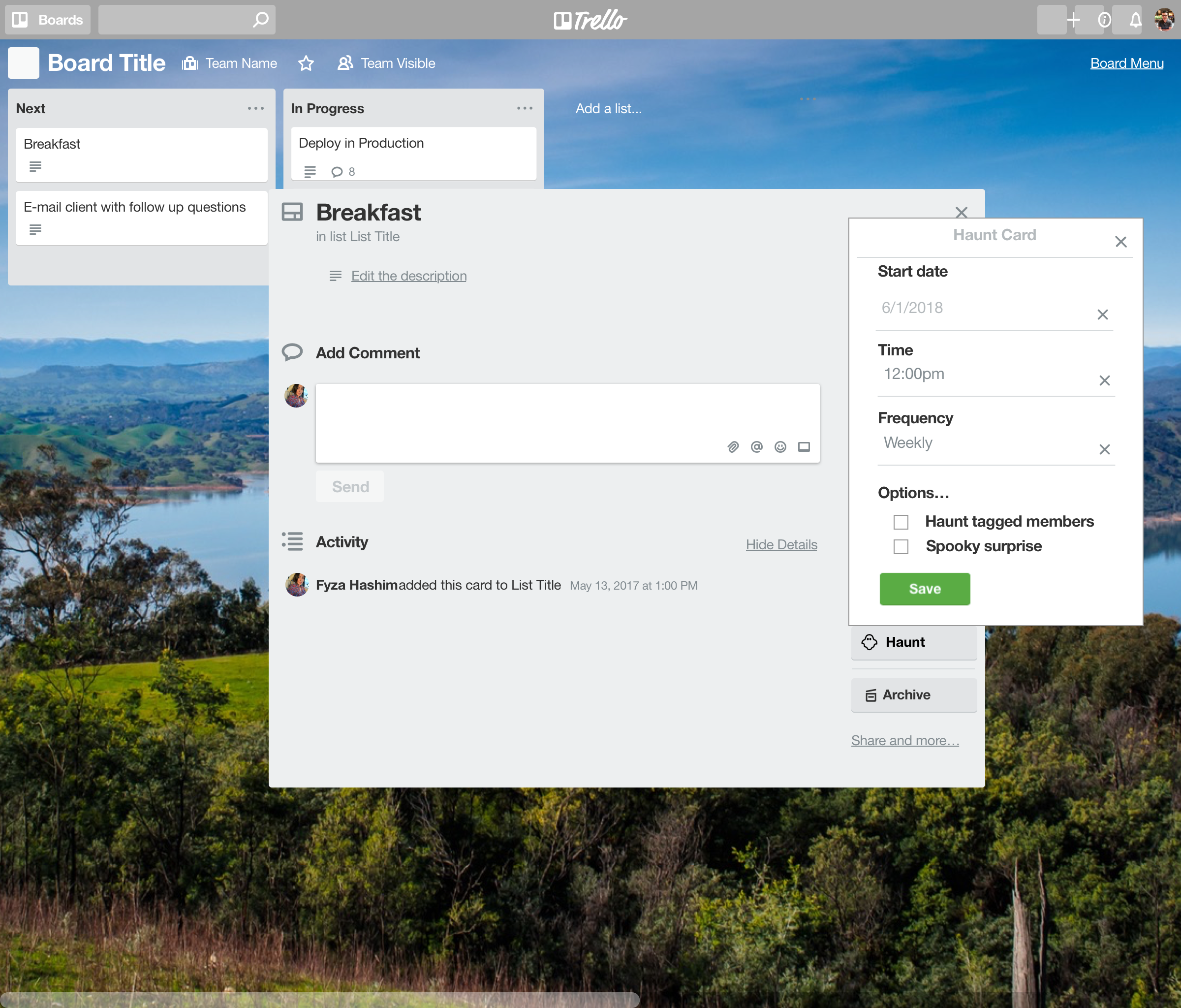Insert an emoji in the comment
This screenshot has height=1008, width=1181.
tap(780, 447)
